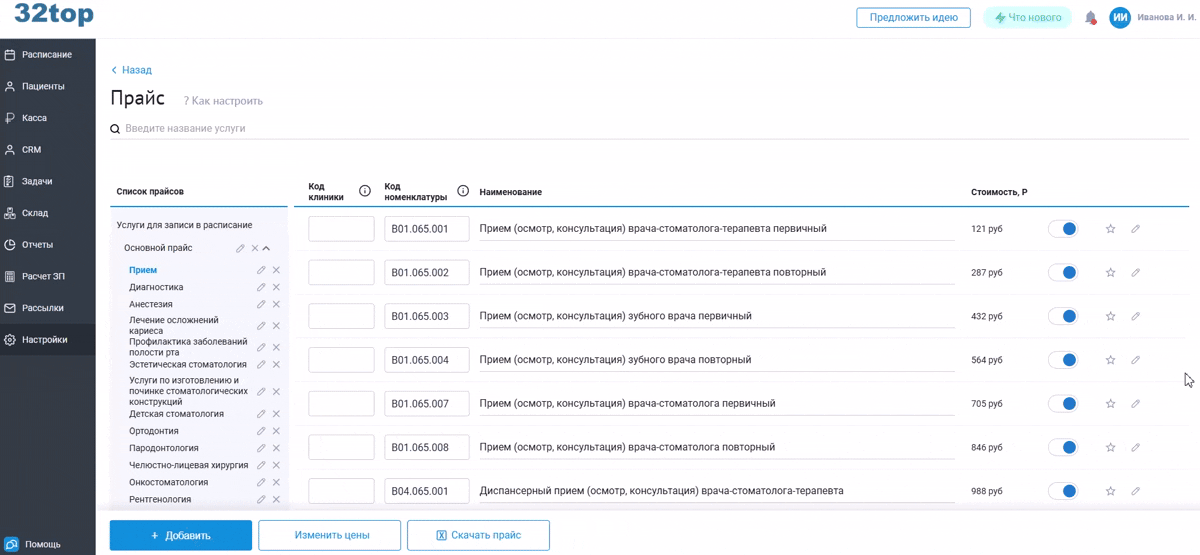Viewport: 1200px width, 555px height.
Task: Edit the B01.065.004 service row pencil
Action: coord(1135,360)
